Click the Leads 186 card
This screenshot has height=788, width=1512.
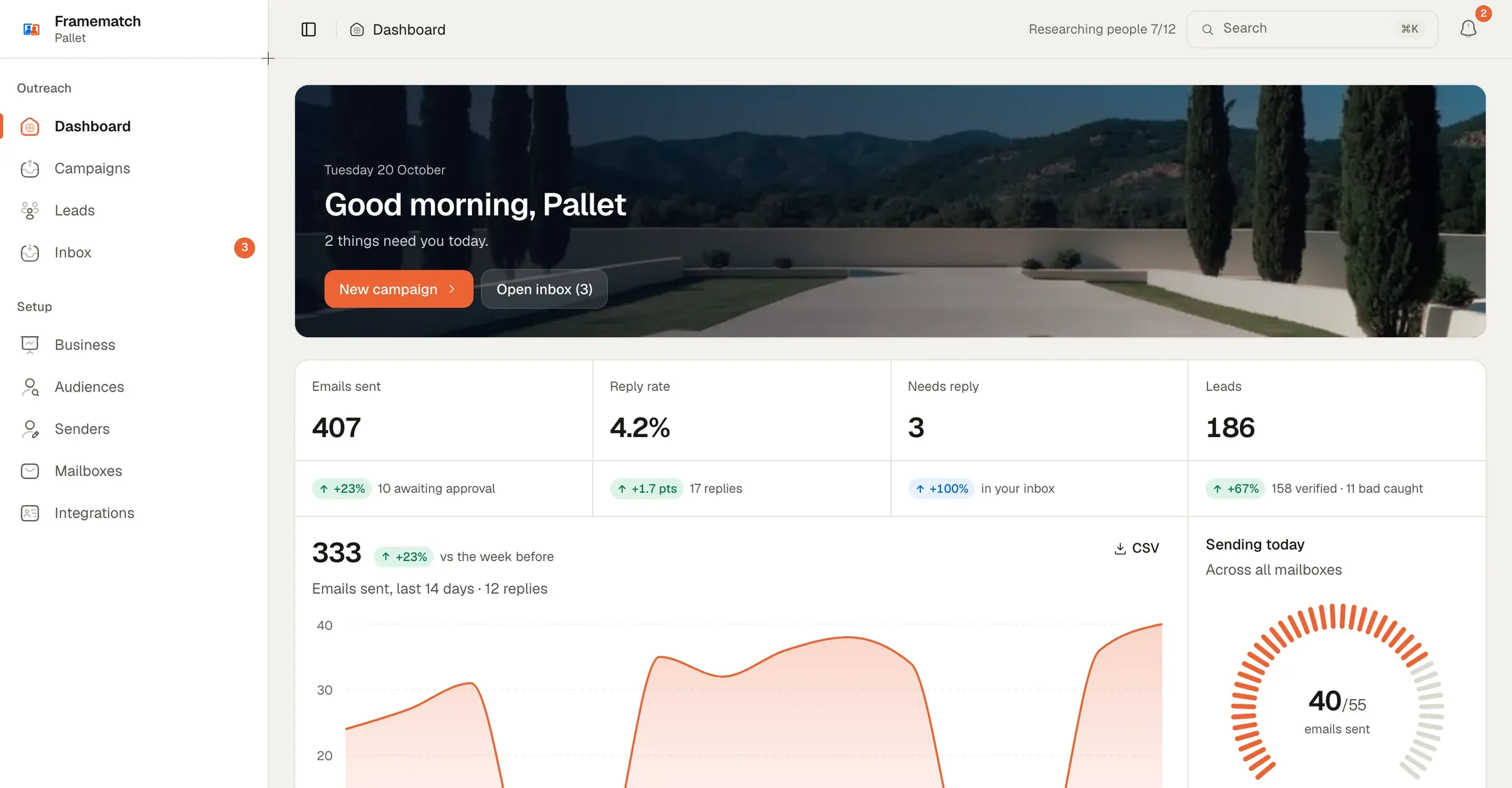coord(1337,410)
